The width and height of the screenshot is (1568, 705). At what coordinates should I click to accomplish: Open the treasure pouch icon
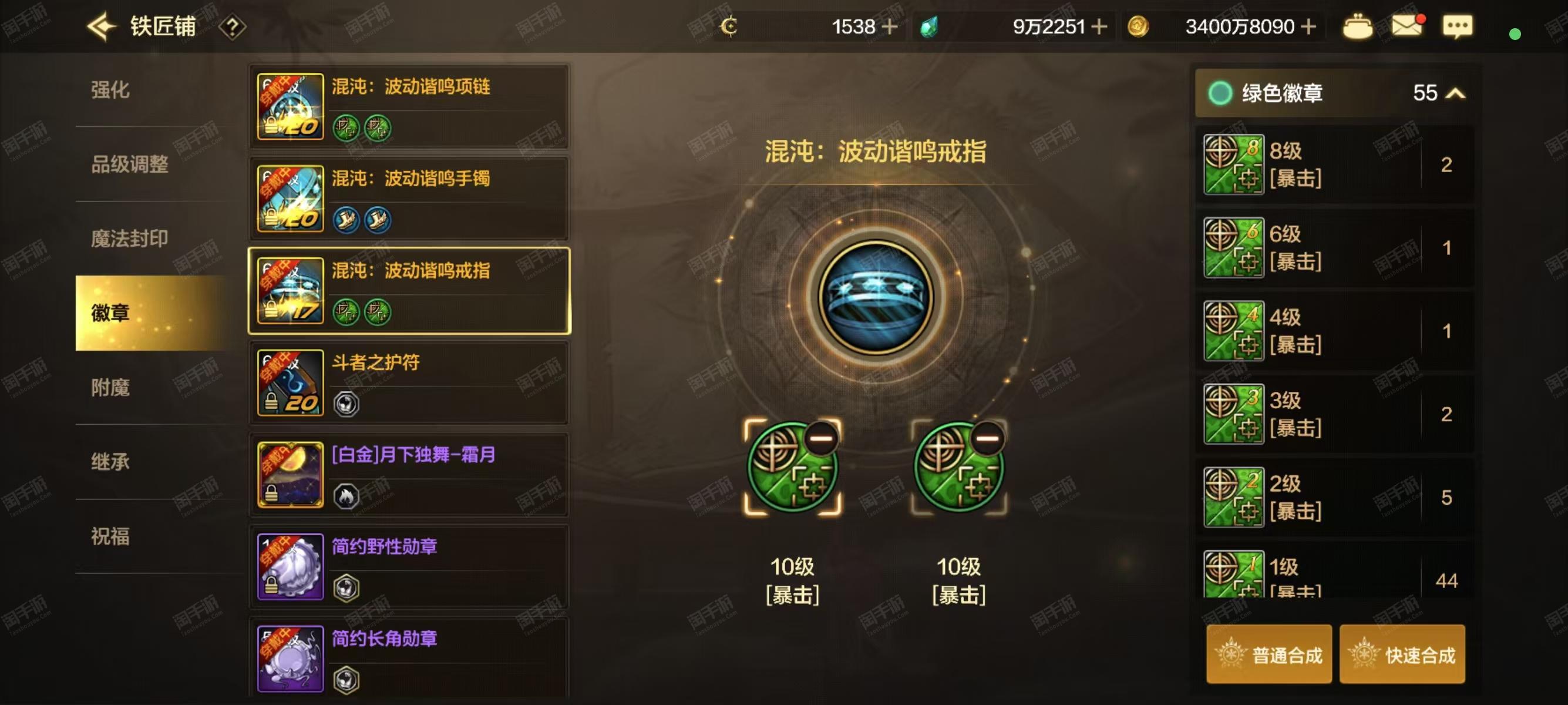point(1357,27)
